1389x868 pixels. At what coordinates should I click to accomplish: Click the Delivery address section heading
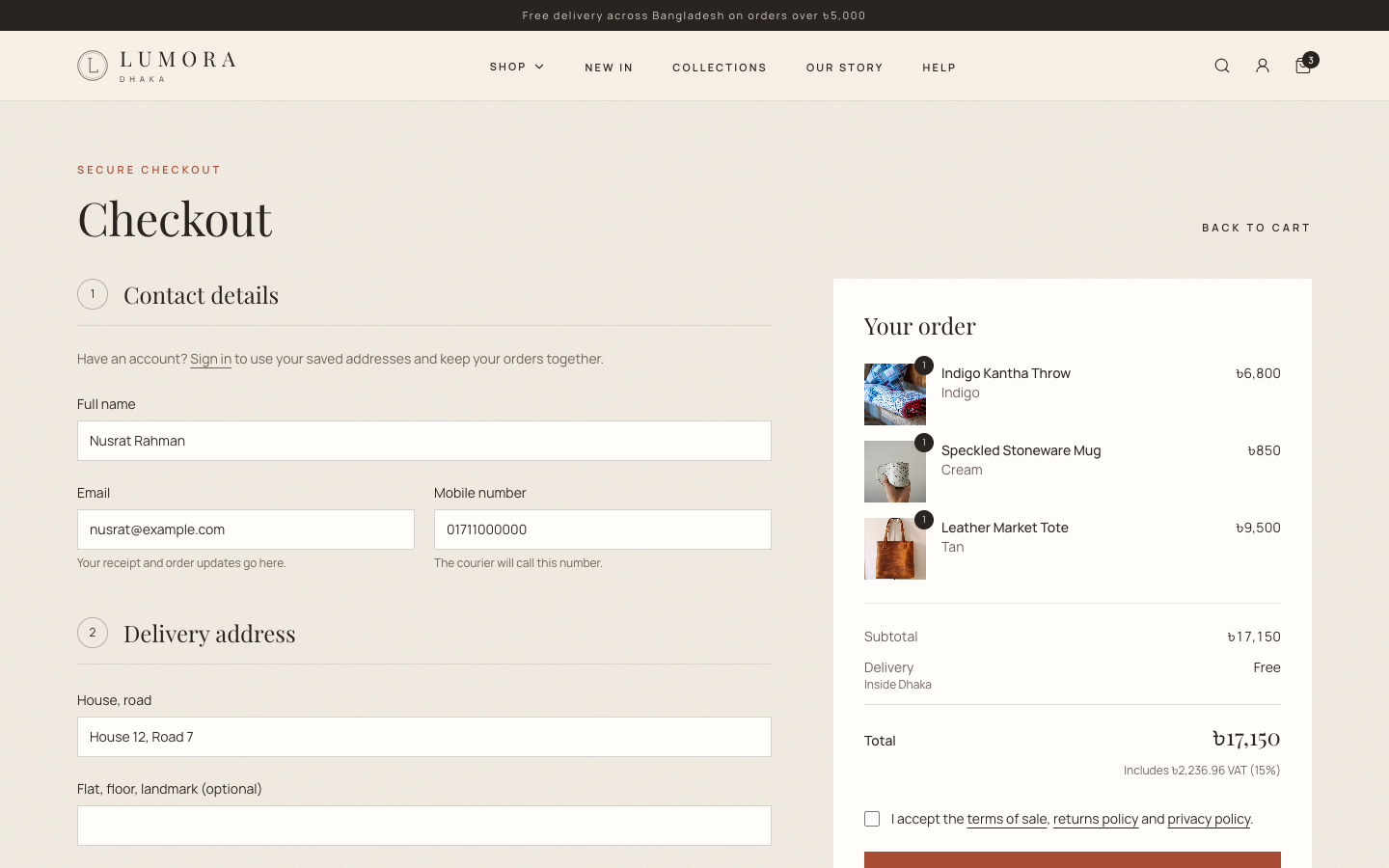tap(209, 633)
